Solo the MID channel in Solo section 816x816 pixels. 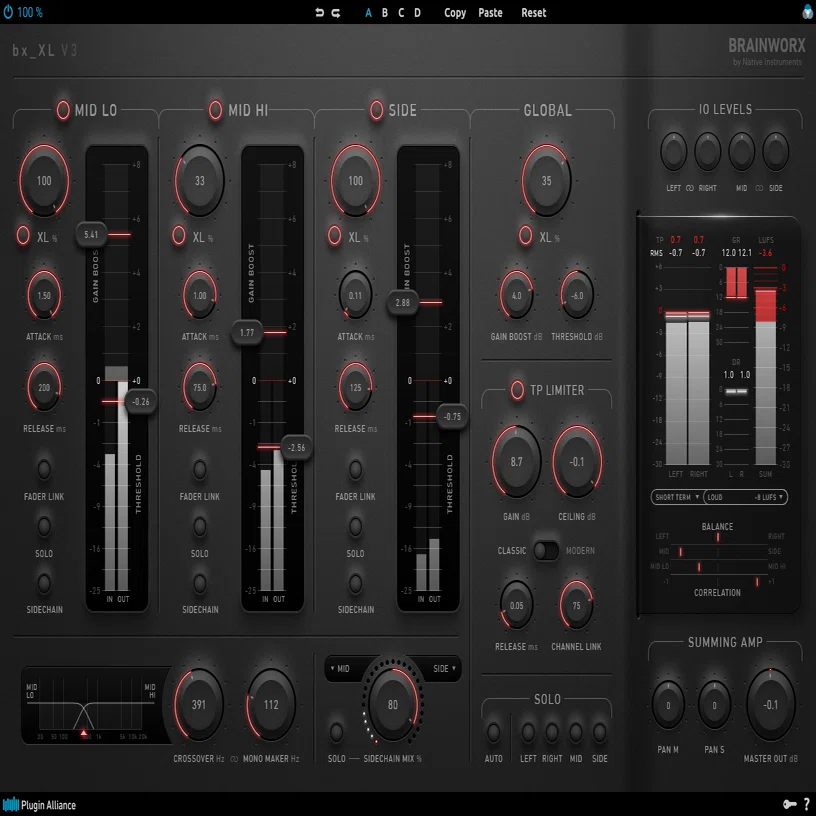click(x=576, y=732)
